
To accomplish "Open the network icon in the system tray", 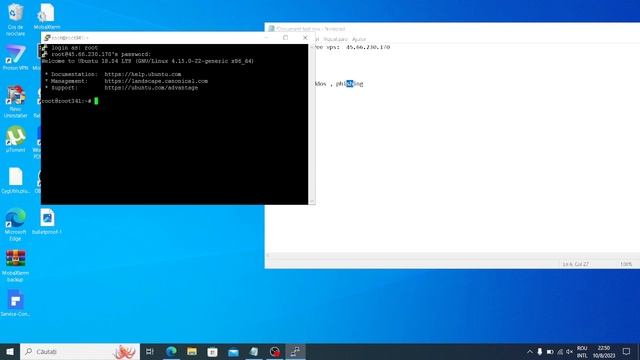I will (x=560, y=351).
